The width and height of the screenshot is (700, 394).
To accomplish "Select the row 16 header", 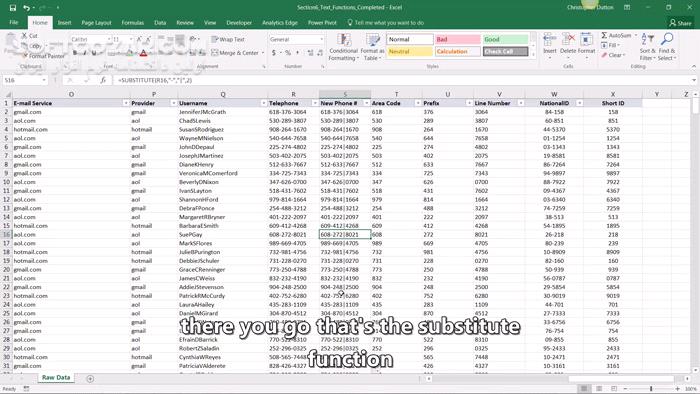I will coord(6,234).
